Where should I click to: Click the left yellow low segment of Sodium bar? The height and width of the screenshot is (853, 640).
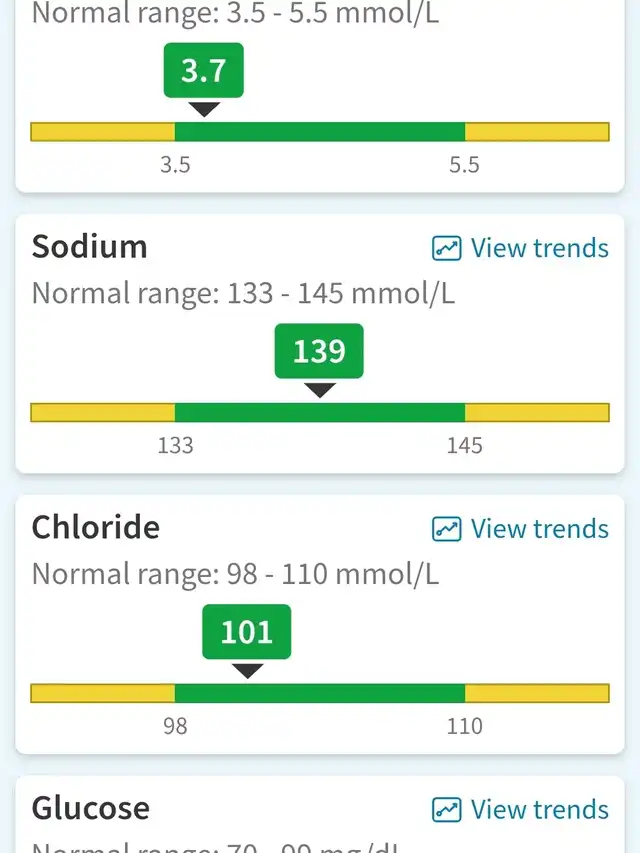pyautogui.click(x=102, y=413)
